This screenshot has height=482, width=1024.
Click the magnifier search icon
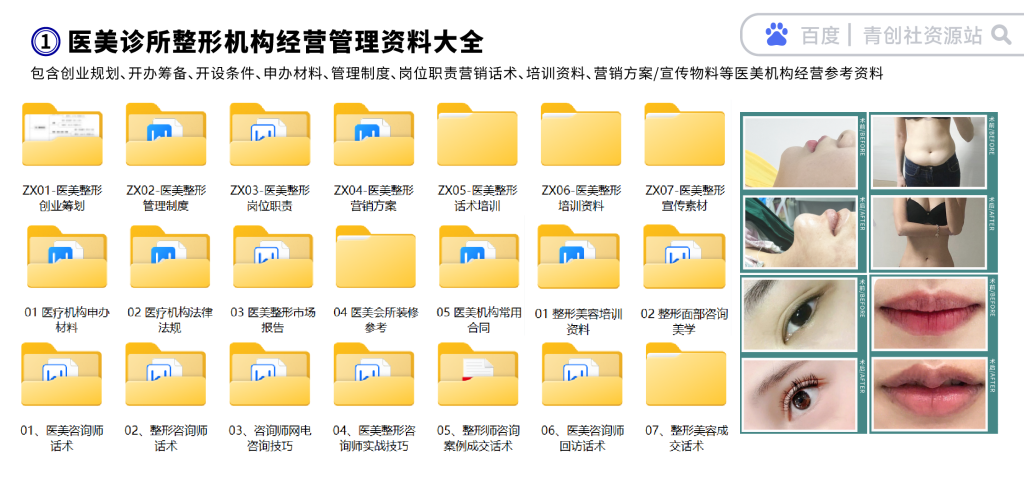pyautogui.click(x=1000, y=35)
